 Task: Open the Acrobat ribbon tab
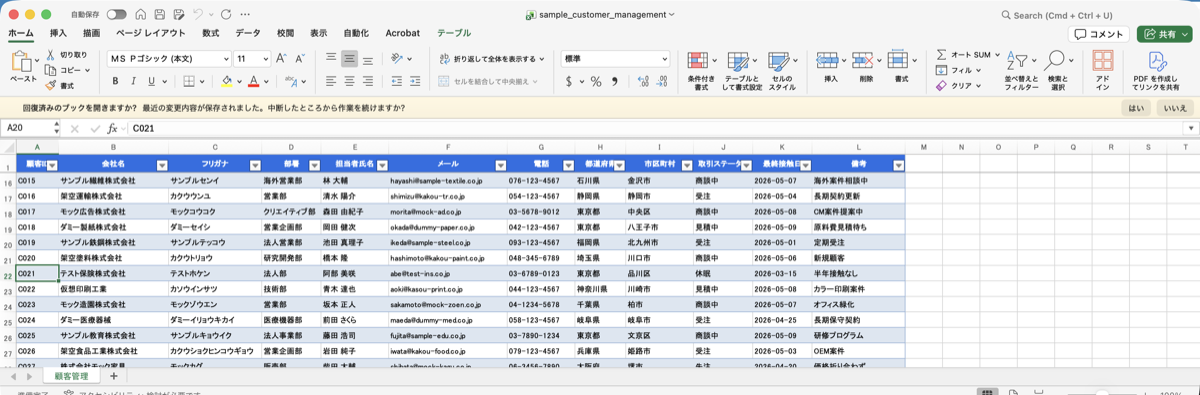pyautogui.click(x=403, y=33)
